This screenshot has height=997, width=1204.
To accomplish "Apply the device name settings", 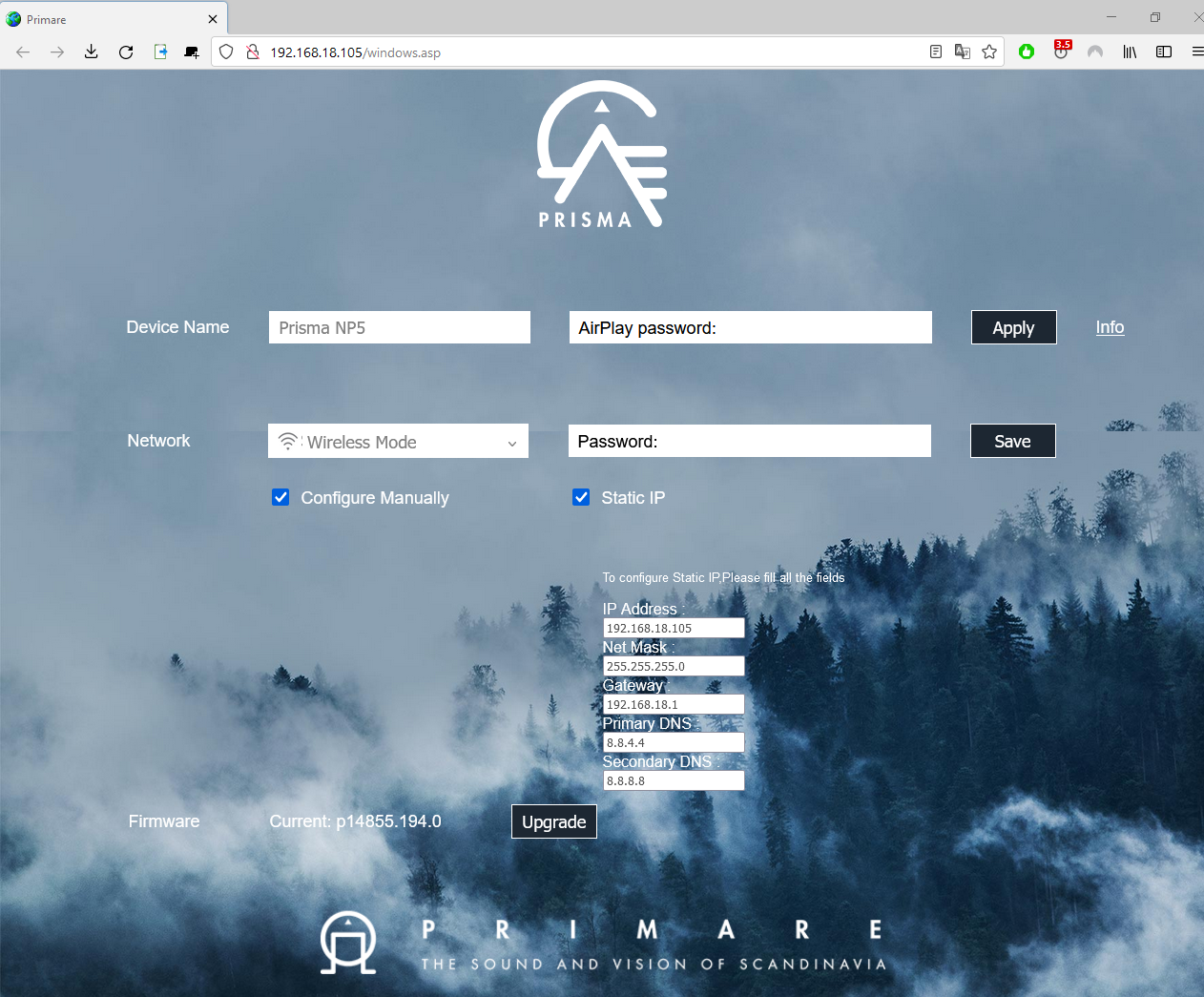I will tap(1014, 327).
